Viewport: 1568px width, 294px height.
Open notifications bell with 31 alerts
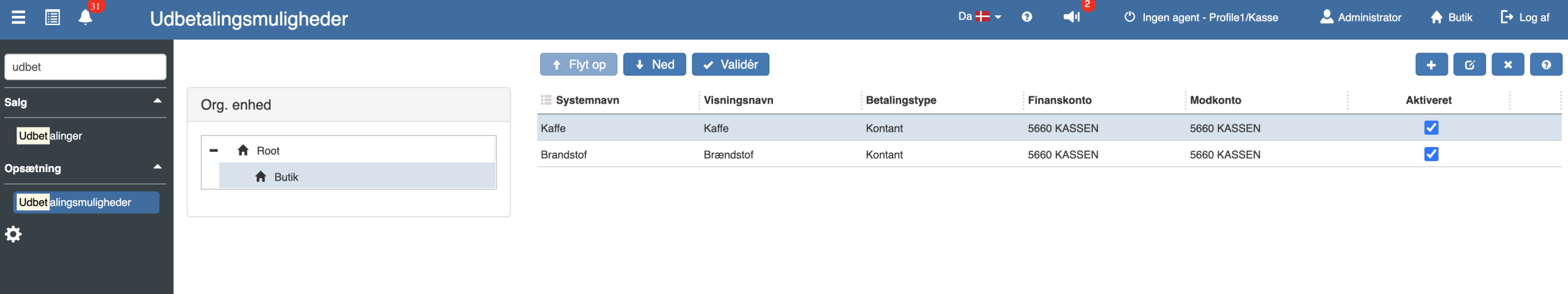(x=85, y=17)
